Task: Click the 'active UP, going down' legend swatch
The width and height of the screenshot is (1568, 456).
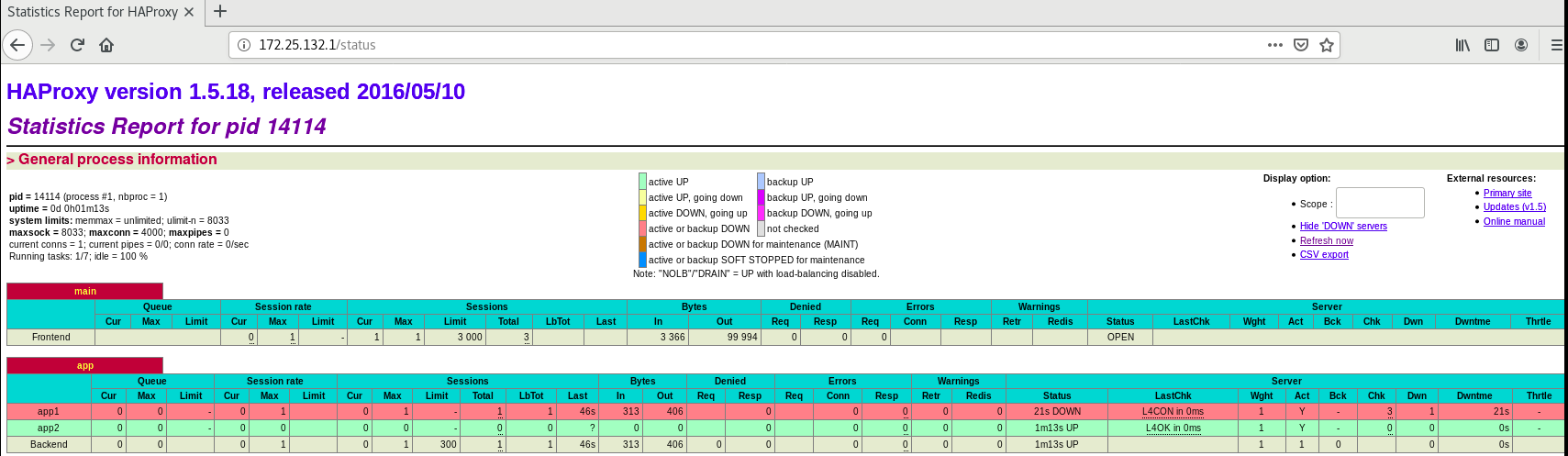Action: click(642, 197)
